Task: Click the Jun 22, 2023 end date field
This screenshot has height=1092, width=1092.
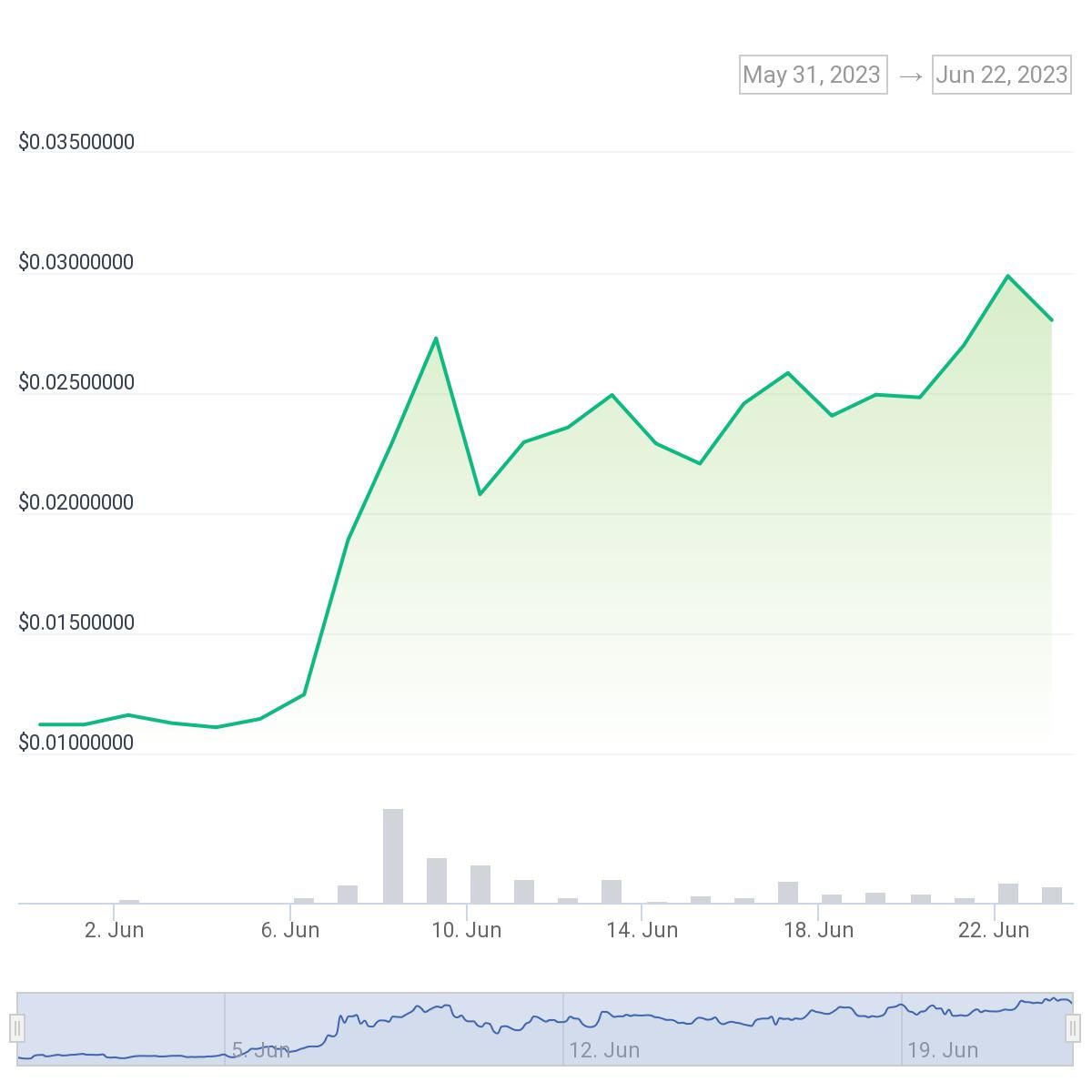Action: tap(1001, 75)
